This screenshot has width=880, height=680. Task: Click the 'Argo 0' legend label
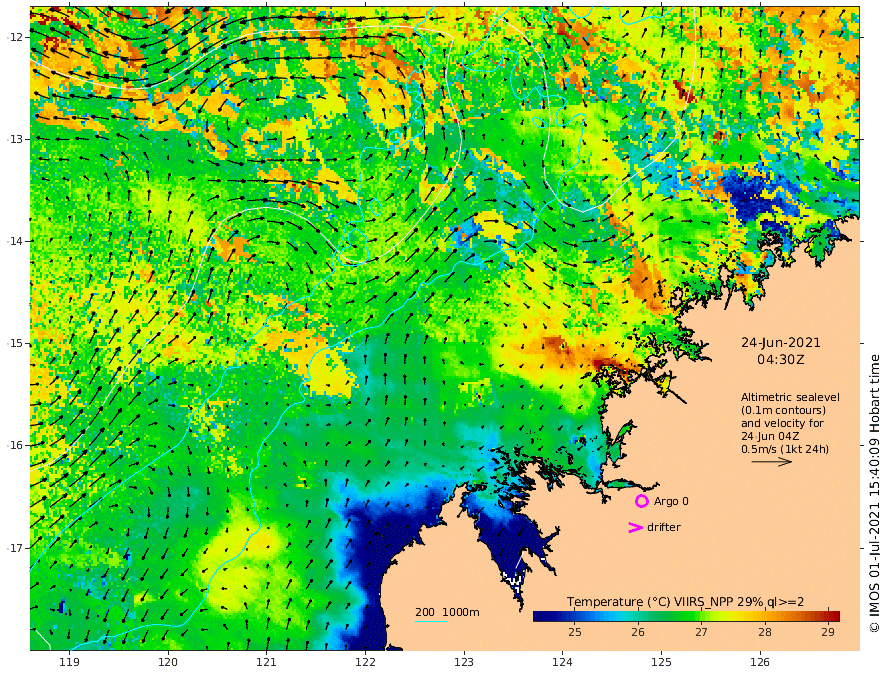[671, 501]
